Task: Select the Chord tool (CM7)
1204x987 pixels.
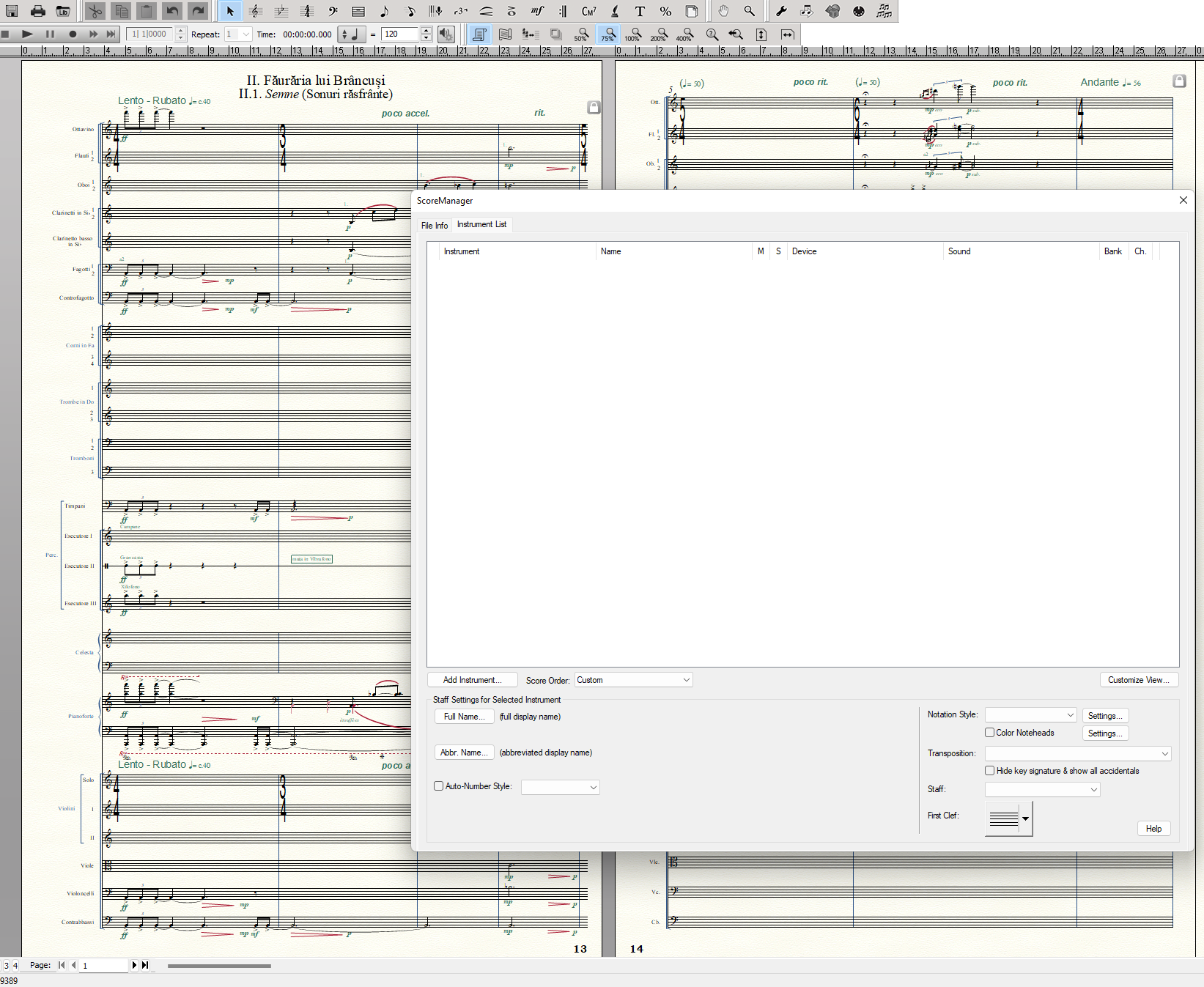Action: coord(588,11)
